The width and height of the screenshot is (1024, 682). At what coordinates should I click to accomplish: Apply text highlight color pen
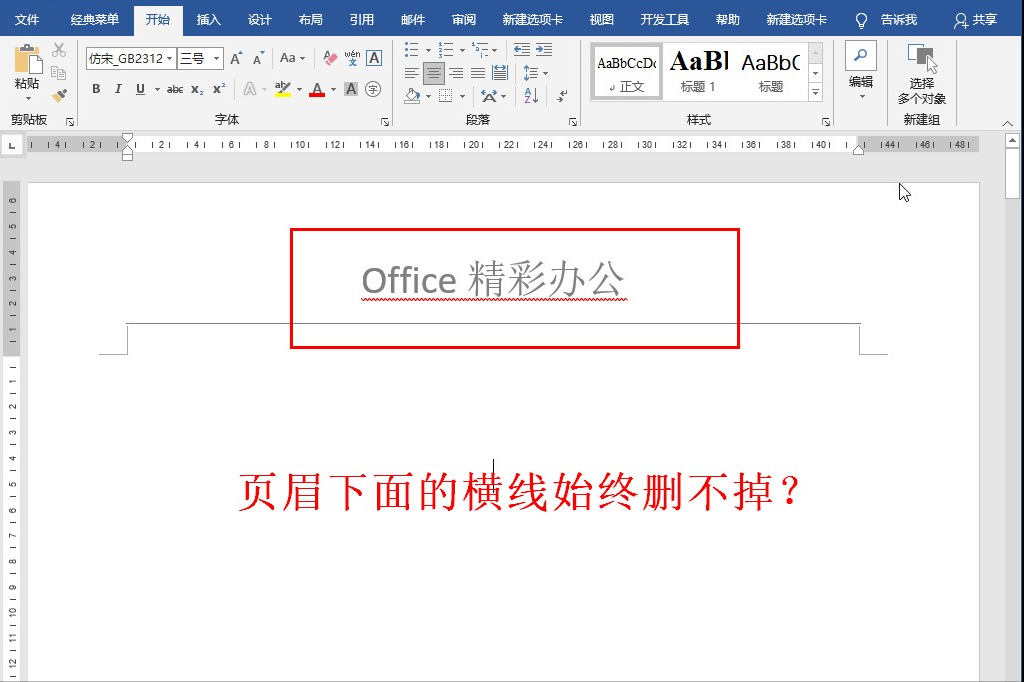[x=283, y=89]
